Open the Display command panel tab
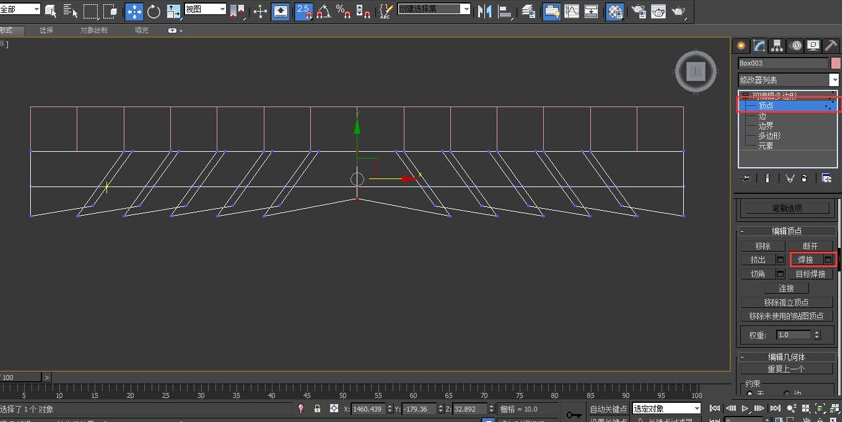842x422 pixels. tap(814, 46)
